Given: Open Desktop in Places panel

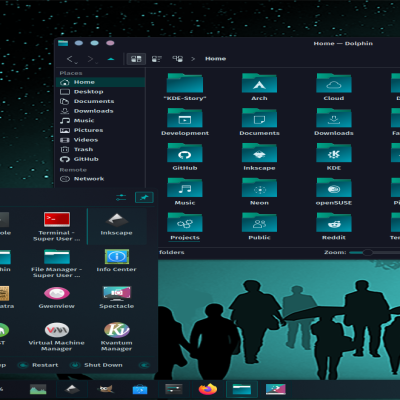Looking at the screenshot, I should click(101, 92).
